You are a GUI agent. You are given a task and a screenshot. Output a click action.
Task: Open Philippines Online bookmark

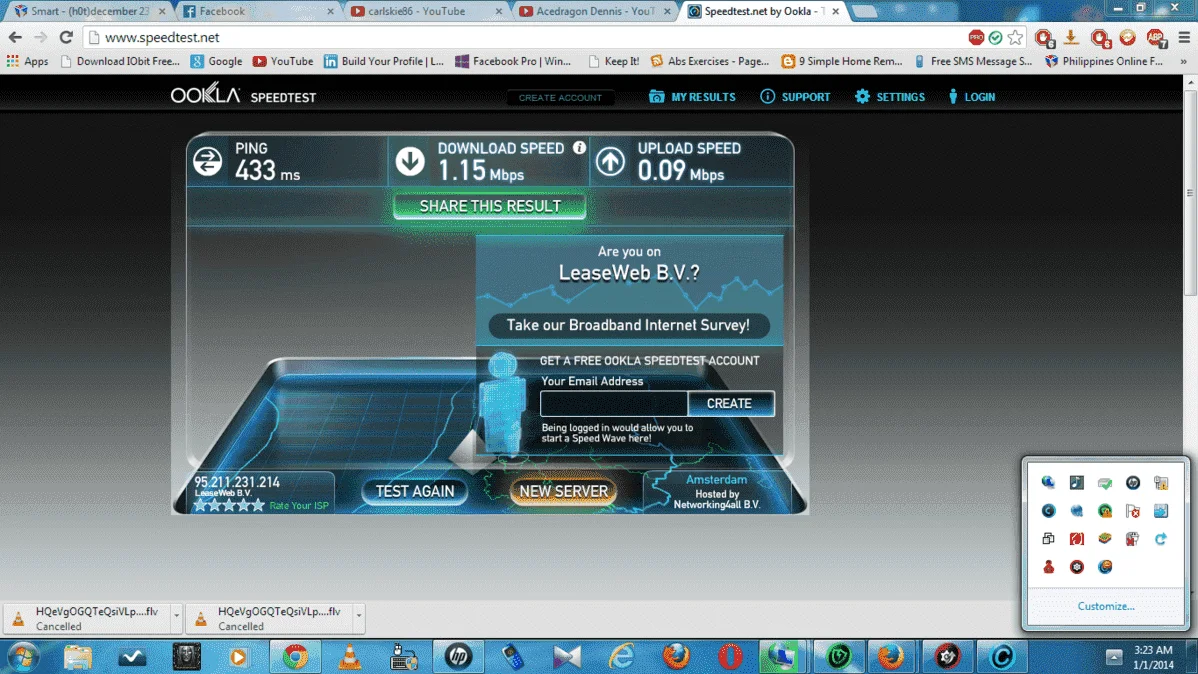[x=1104, y=61]
